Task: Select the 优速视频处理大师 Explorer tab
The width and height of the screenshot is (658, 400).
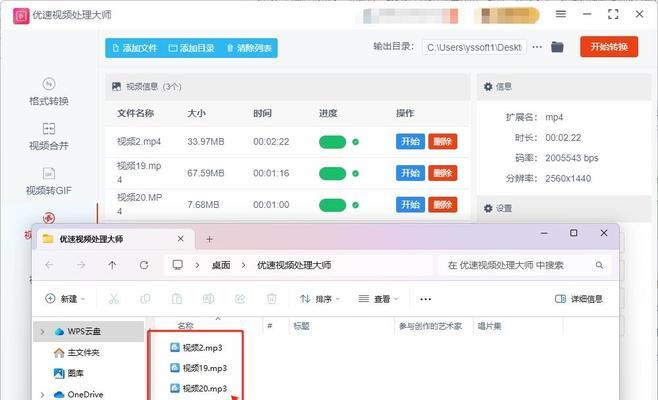Action: coord(113,239)
